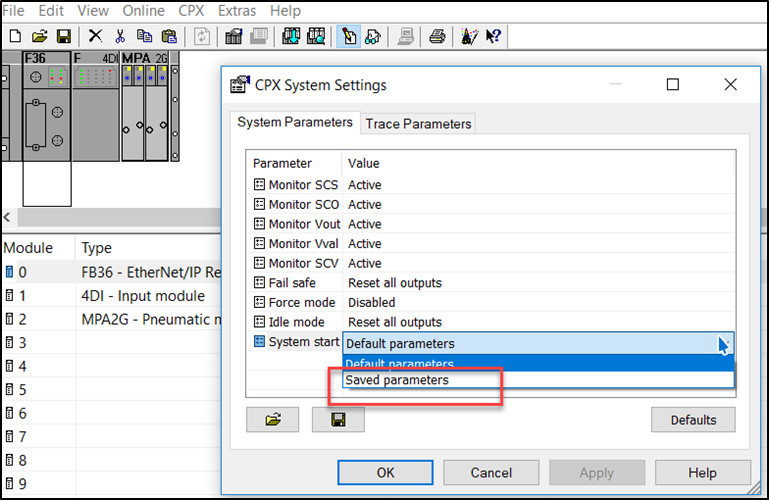Save parameters with the dialog disk icon
The width and height of the screenshot is (769, 500).
point(338,420)
